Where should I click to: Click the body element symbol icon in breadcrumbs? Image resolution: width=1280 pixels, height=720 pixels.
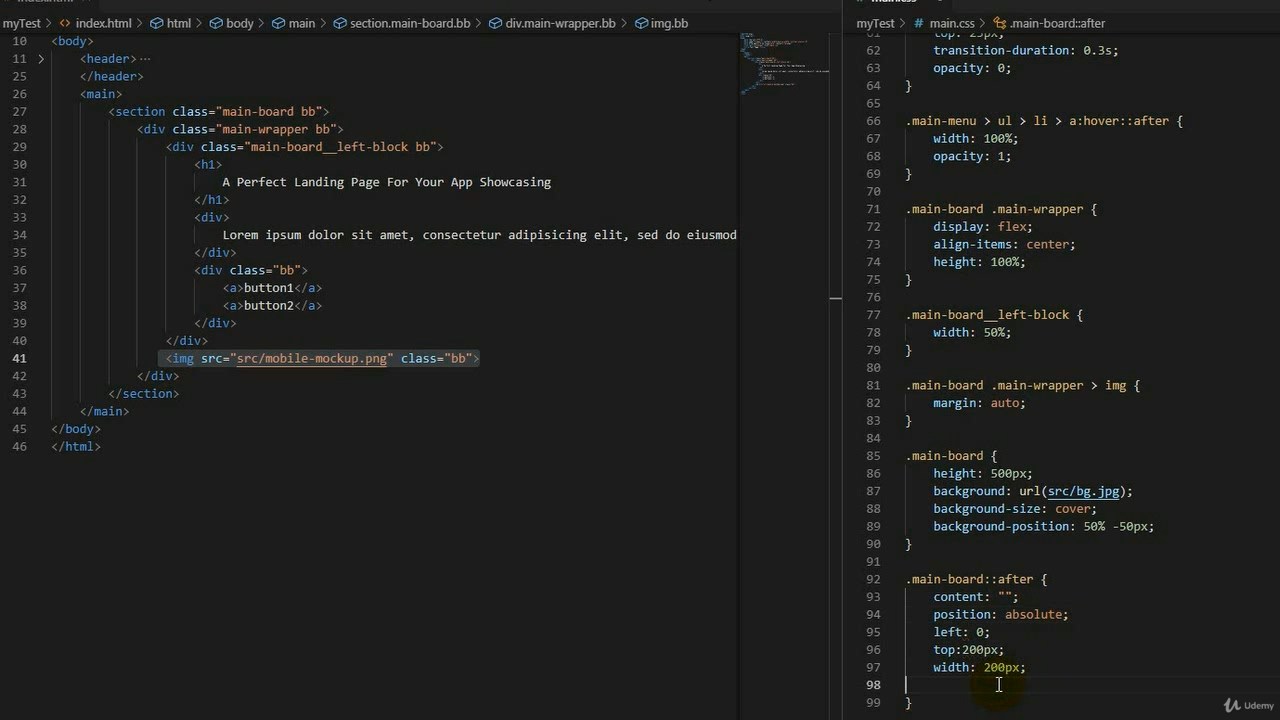click(x=215, y=23)
